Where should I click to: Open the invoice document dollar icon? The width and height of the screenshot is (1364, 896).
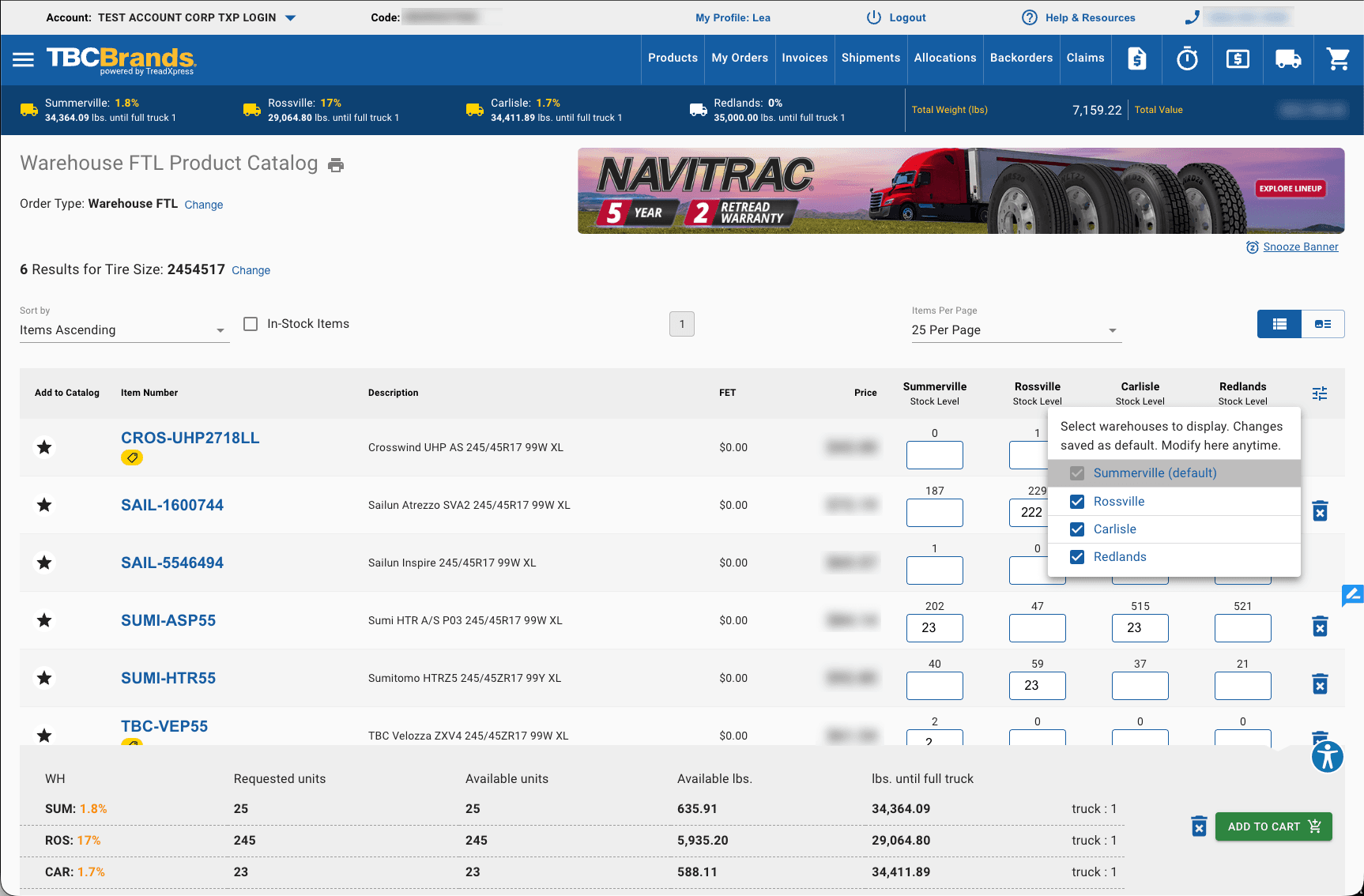click(1136, 58)
